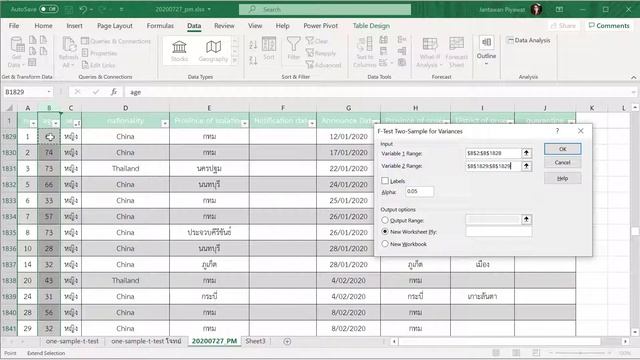Click the F-Test dialog question mark
Screen dimensions: 640x360
pyautogui.click(x=557, y=131)
